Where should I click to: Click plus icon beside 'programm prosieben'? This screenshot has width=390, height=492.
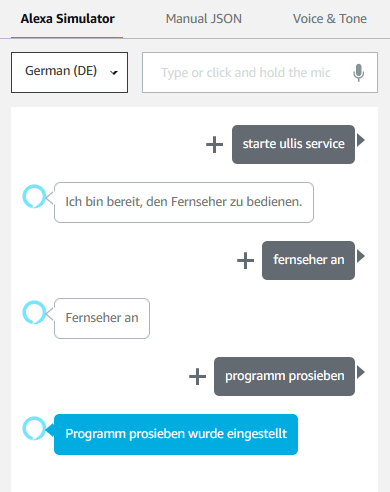click(x=197, y=376)
